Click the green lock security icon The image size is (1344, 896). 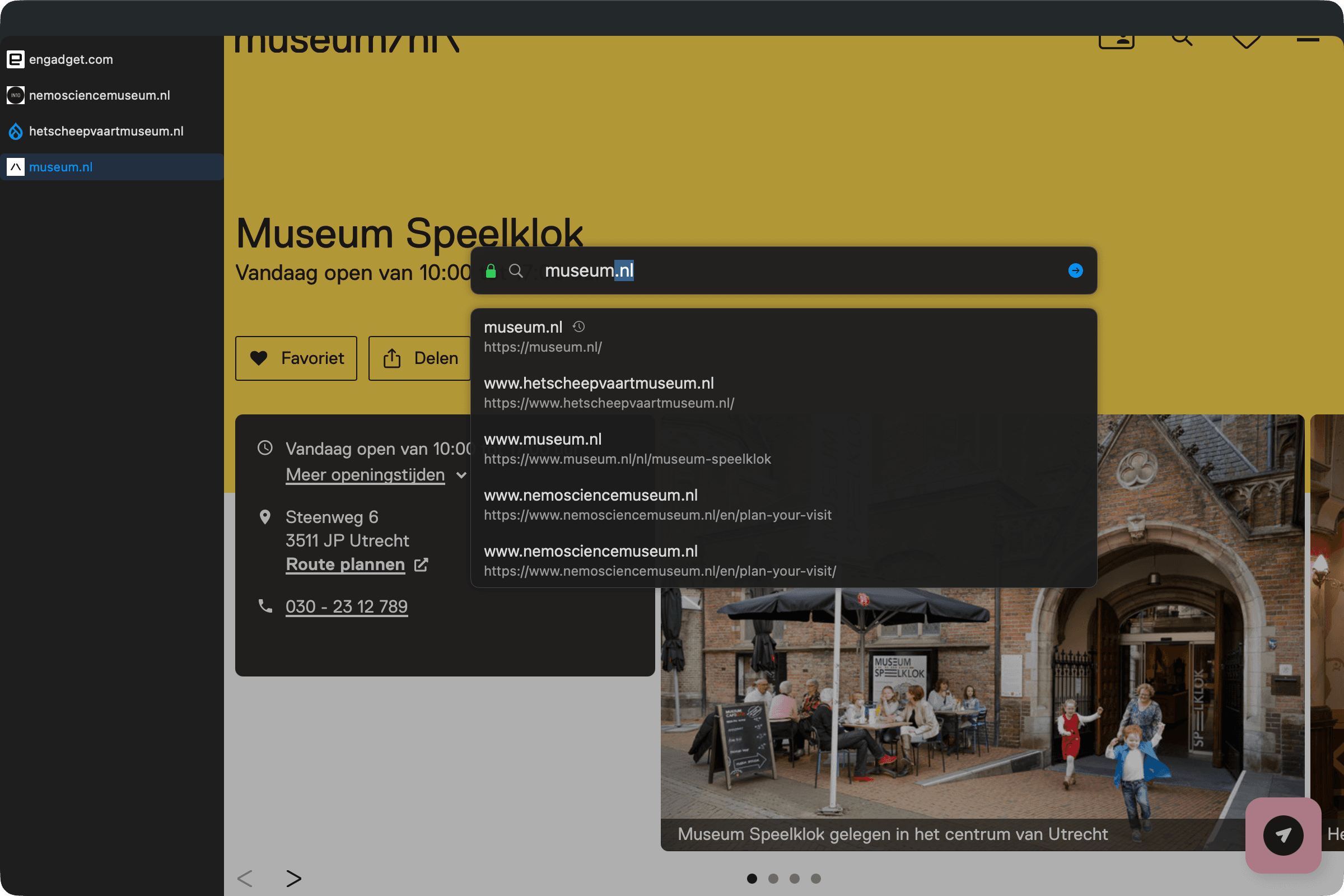(x=491, y=271)
